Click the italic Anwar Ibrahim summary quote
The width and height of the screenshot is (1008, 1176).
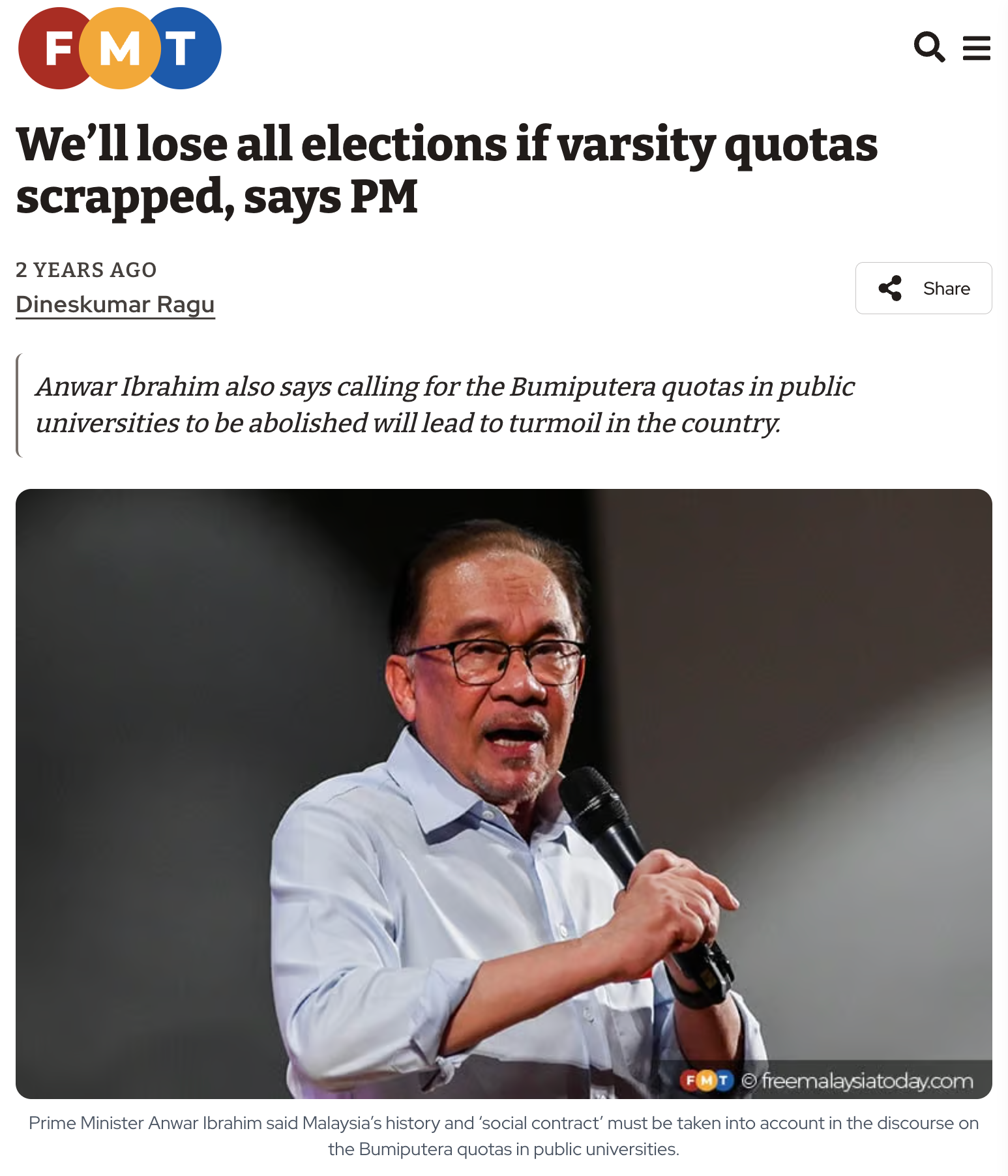(445, 405)
